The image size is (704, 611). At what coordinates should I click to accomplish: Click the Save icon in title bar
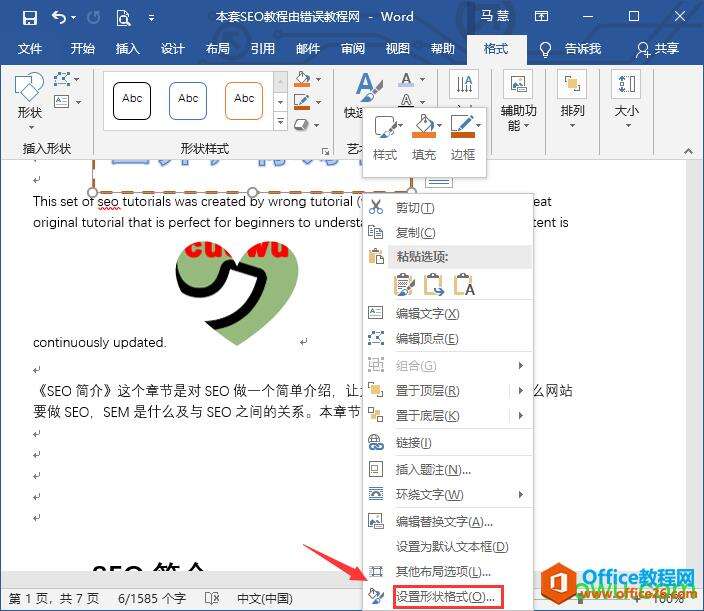(30, 18)
